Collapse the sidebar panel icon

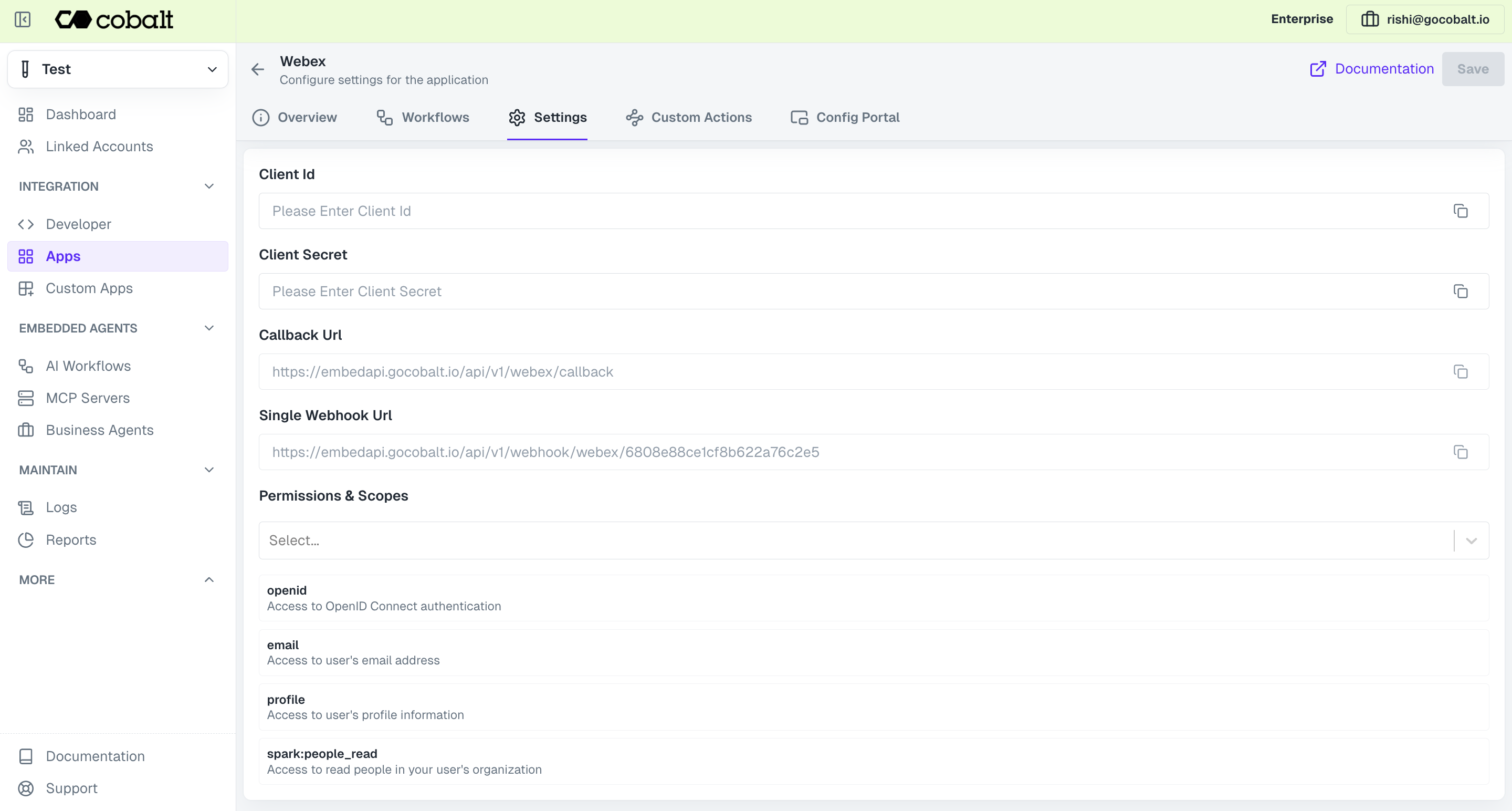click(22, 19)
